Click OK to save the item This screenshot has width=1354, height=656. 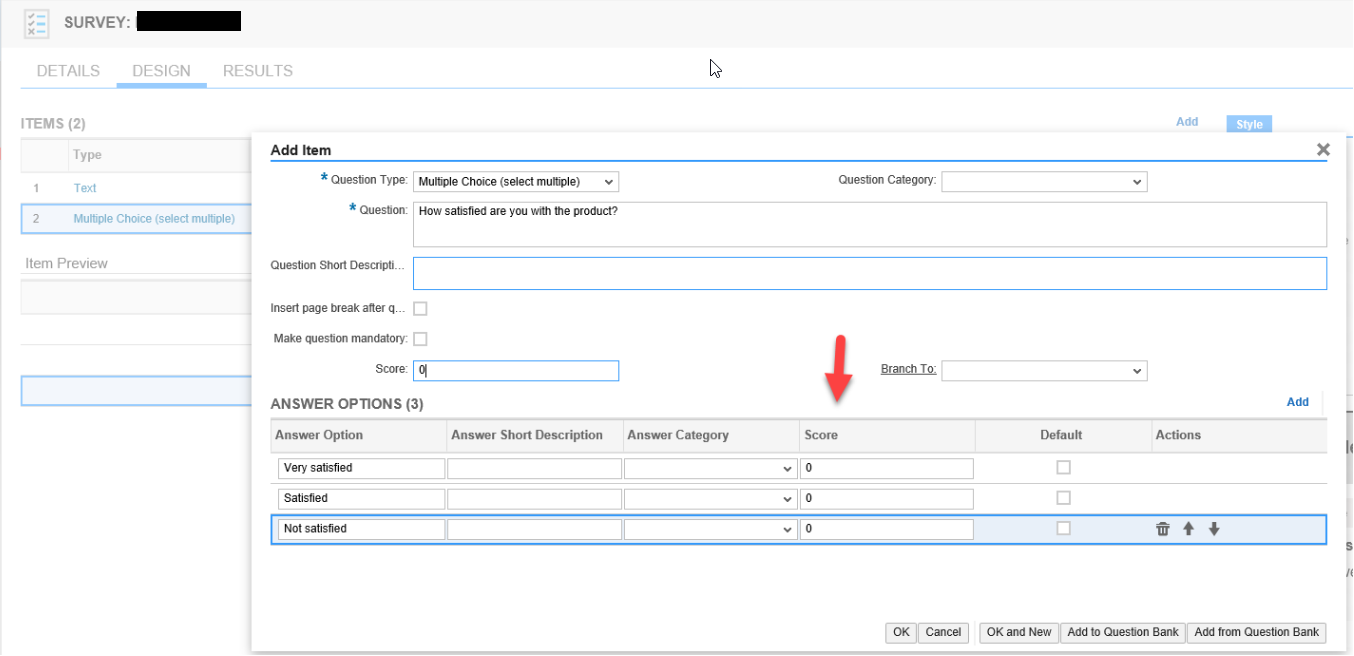[x=901, y=632]
